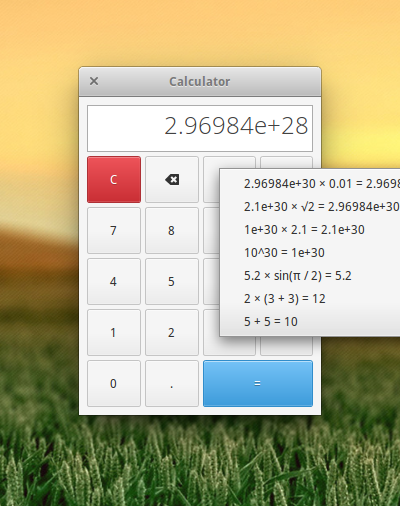Select history entry 2.96984e+30 × 0.01
This screenshot has height=506, width=400.
(310, 184)
